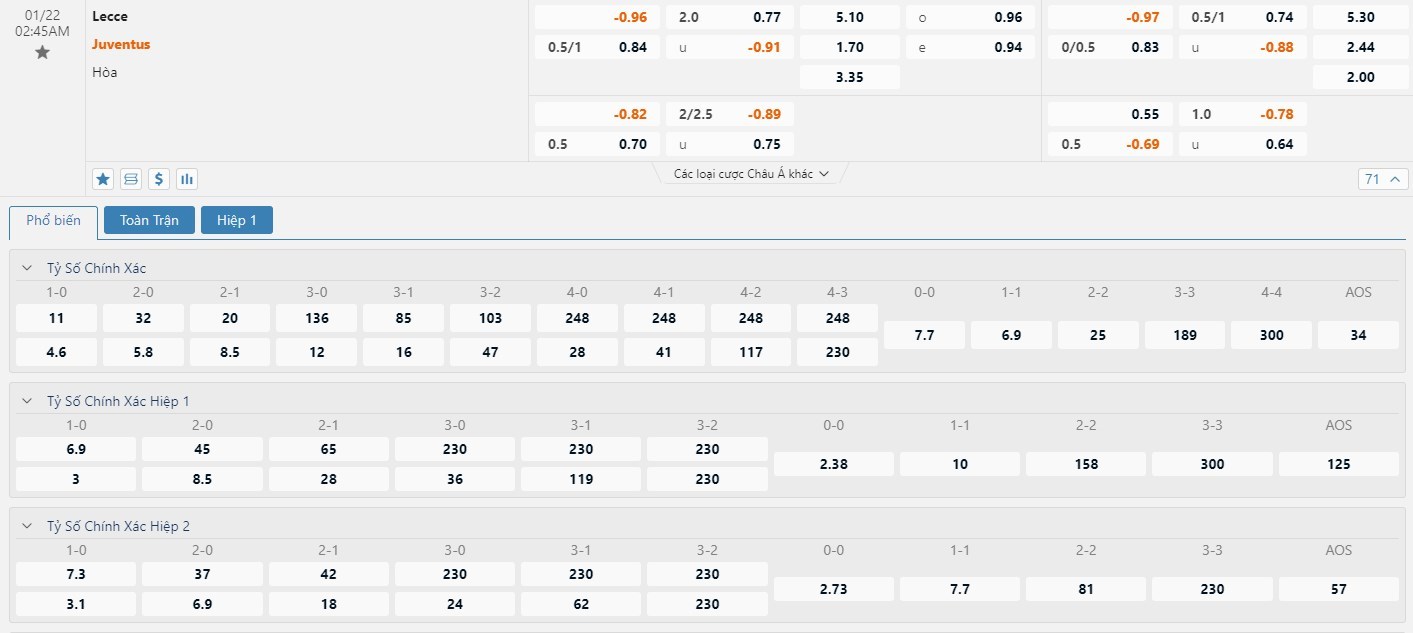Click the dollar sign icon
This screenshot has width=1413, height=633.
click(x=158, y=179)
